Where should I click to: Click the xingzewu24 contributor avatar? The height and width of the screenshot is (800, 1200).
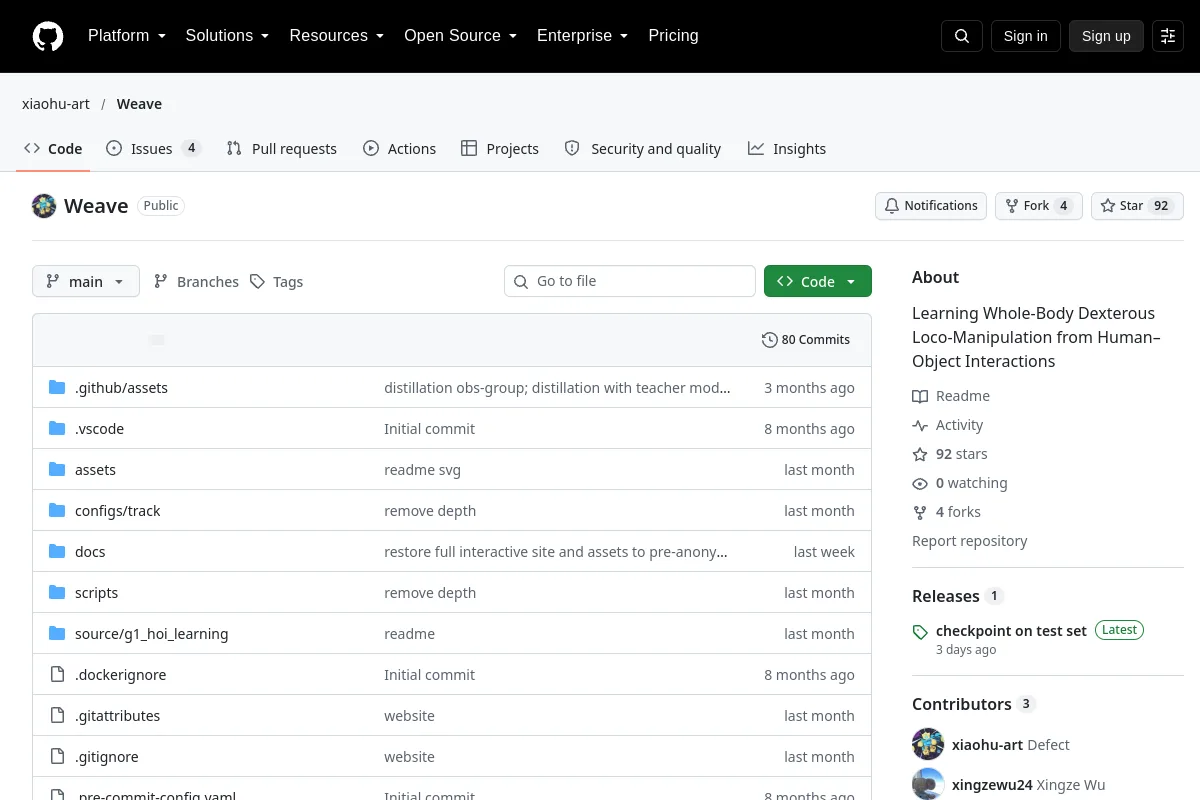pyautogui.click(x=928, y=784)
